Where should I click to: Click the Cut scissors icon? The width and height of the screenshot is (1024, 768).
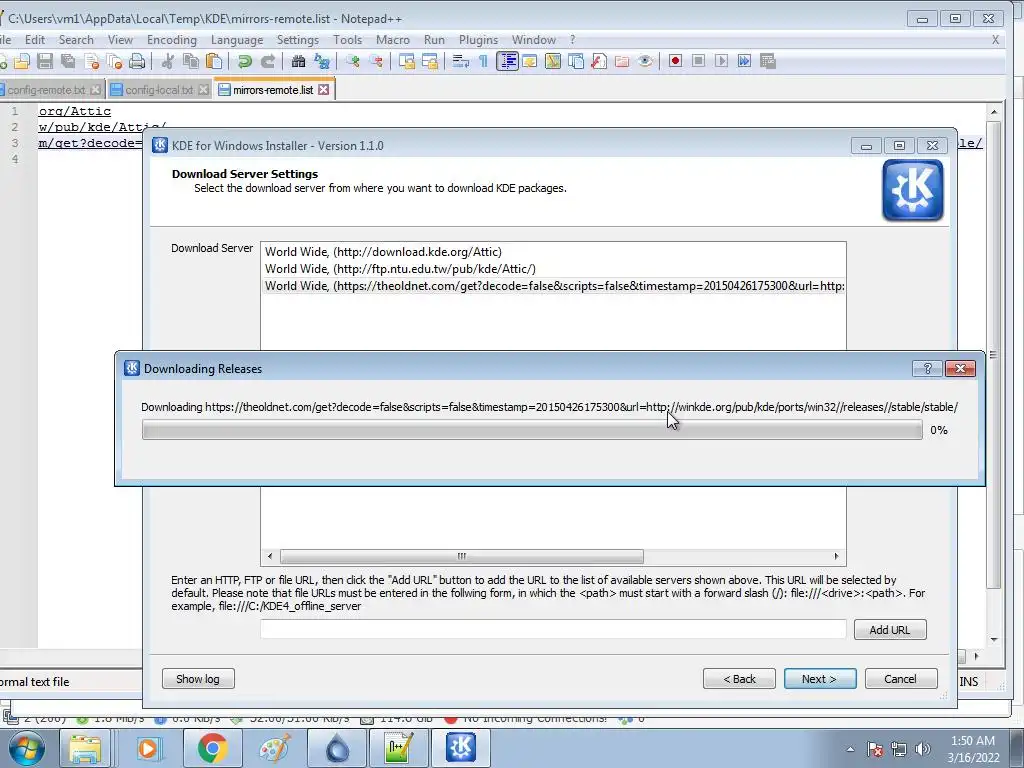tap(168, 61)
